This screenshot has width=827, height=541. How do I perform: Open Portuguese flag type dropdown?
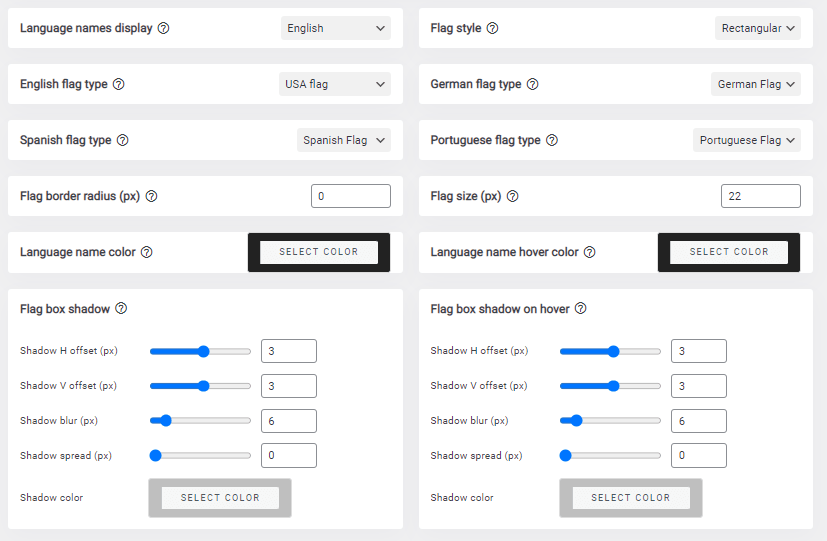[x=747, y=140]
